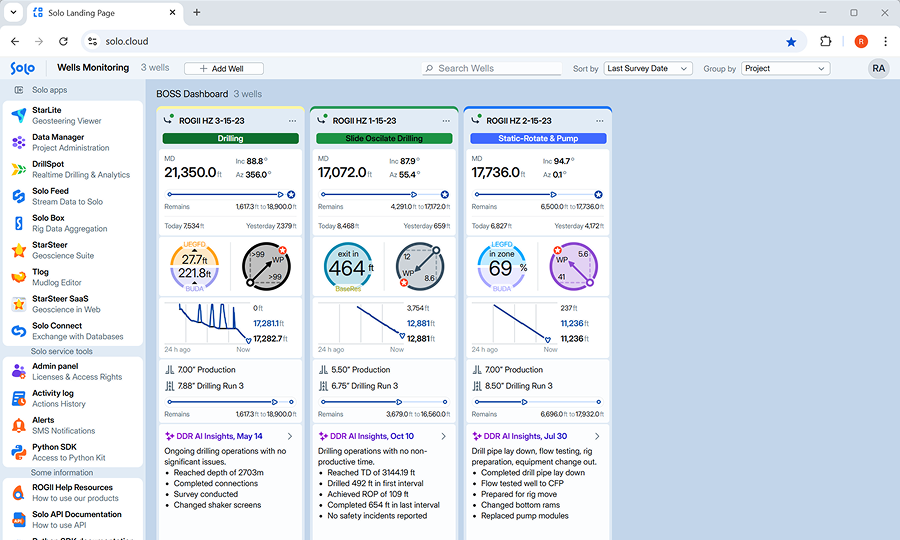Go back in browser

point(15,41)
